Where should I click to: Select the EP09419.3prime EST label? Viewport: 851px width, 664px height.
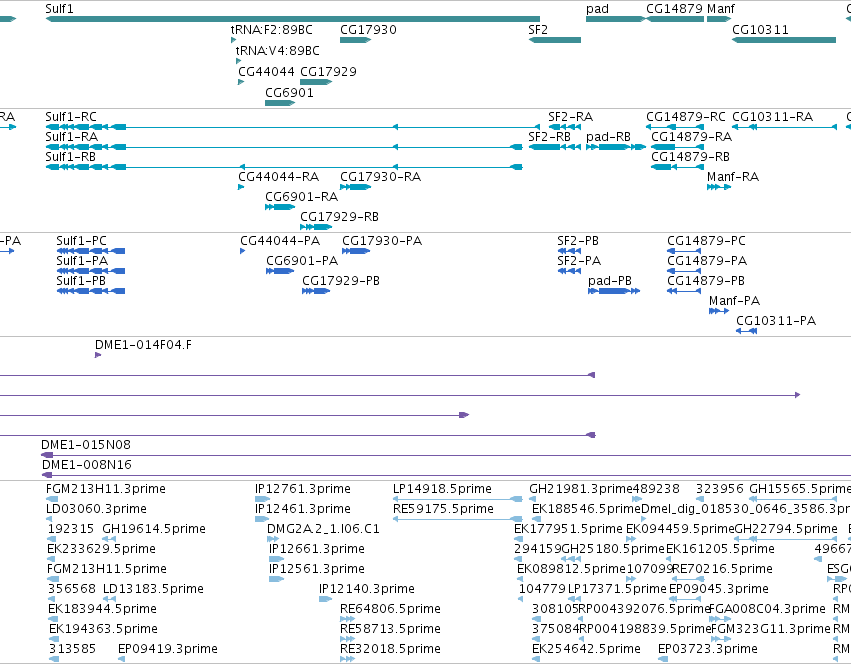point(168,649)
